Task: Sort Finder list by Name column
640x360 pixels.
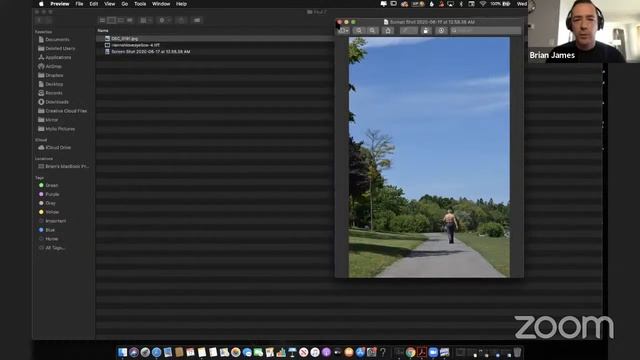Action: pos(103,31)
